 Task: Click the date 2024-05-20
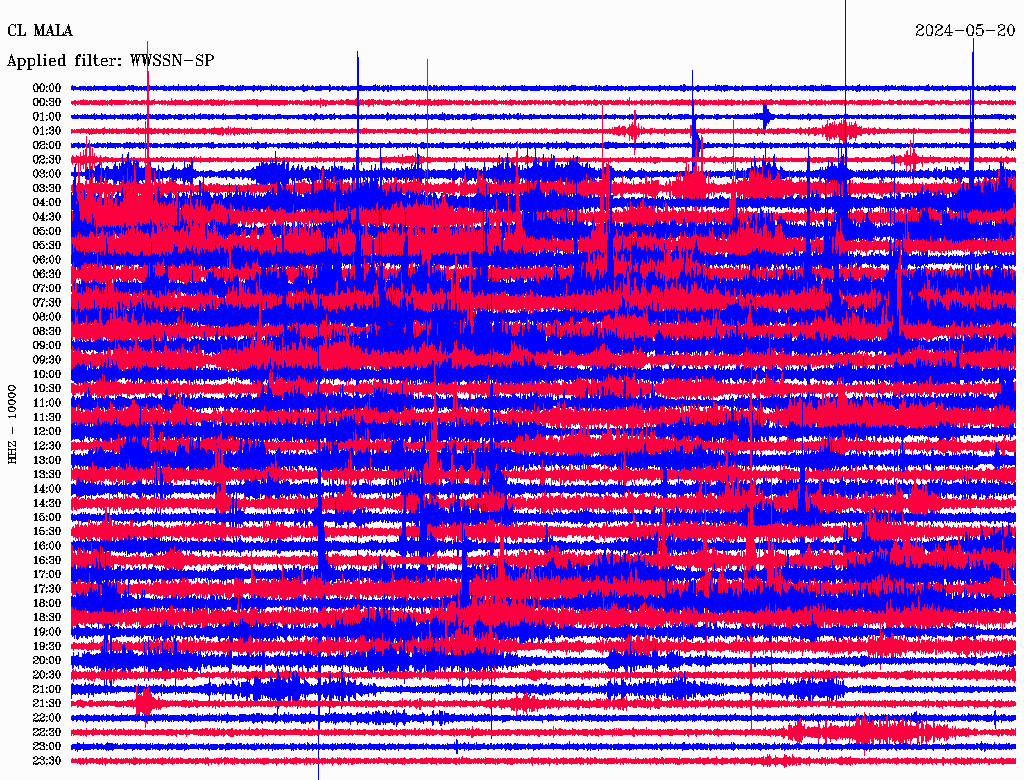pyautogui.click(x=965, y=31)
